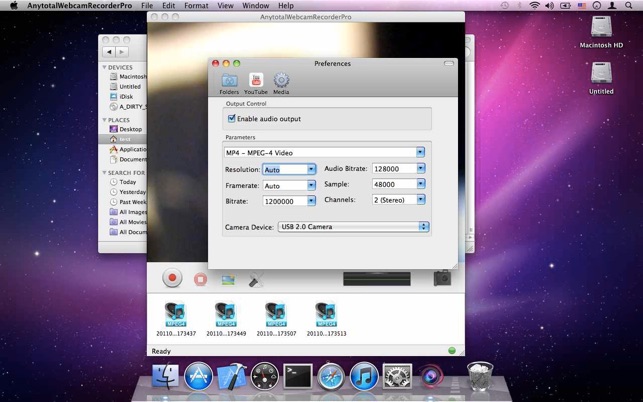
Task: Click the Wi-Fi icon in menu bar
Action: tap(534, 6)
